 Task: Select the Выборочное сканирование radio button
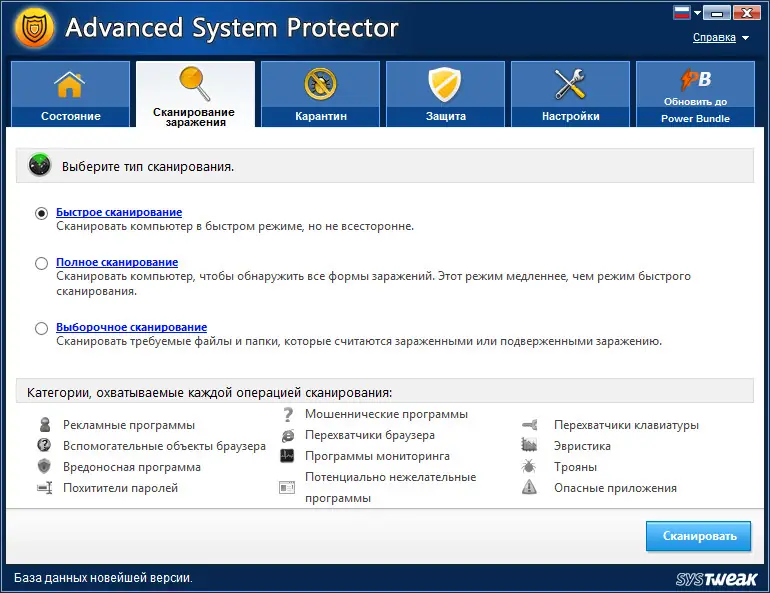41,328
